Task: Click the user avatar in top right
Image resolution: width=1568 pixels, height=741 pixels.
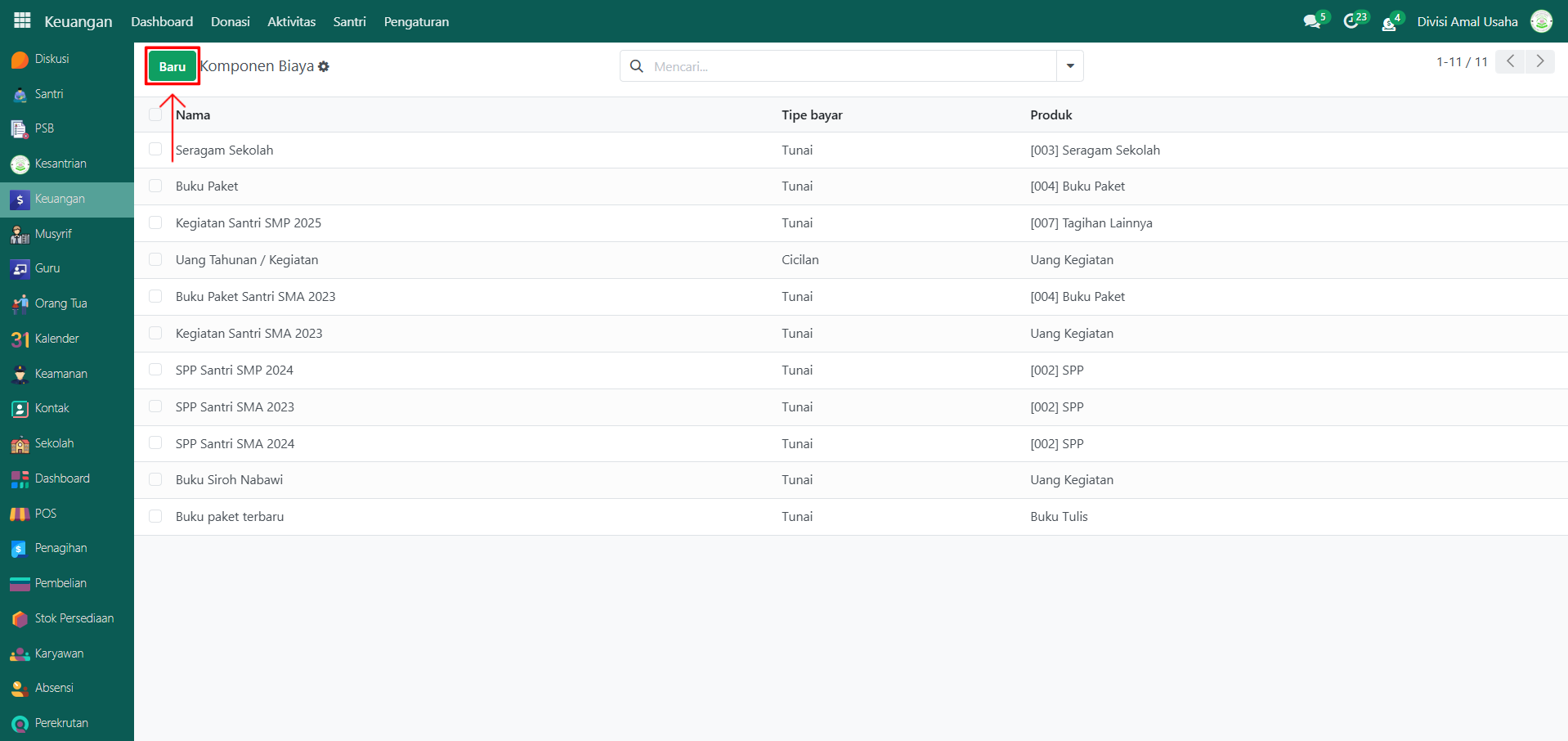Action: tap(1541, 21)
